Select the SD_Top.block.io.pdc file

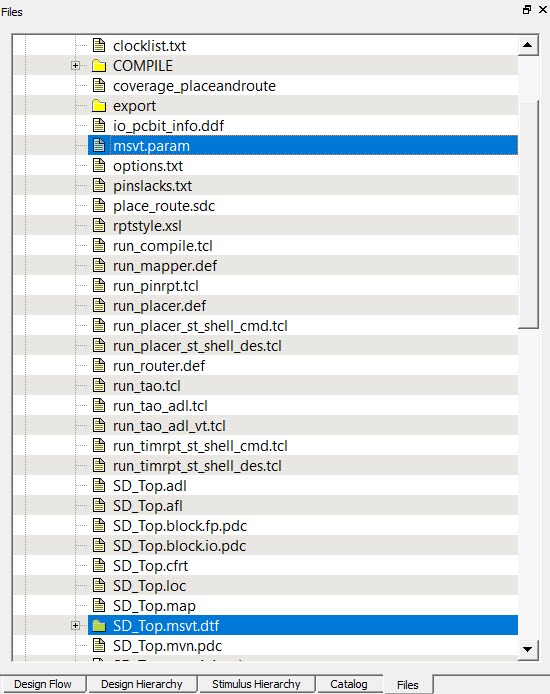pyautogui.click(x=179, y=546)
